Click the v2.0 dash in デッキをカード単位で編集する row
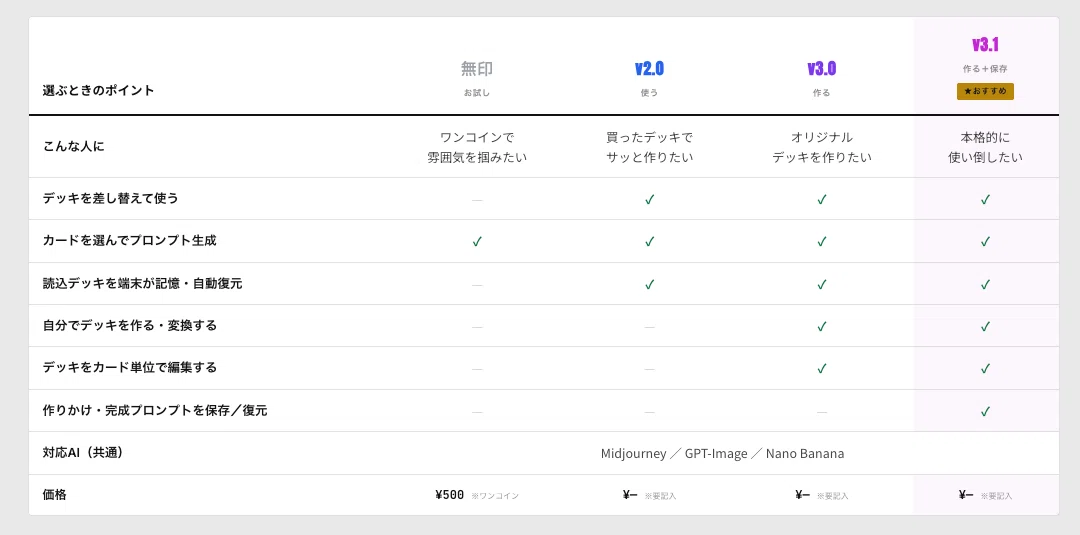This screenshot has height=535, width=1080. [x=649, y=369]
